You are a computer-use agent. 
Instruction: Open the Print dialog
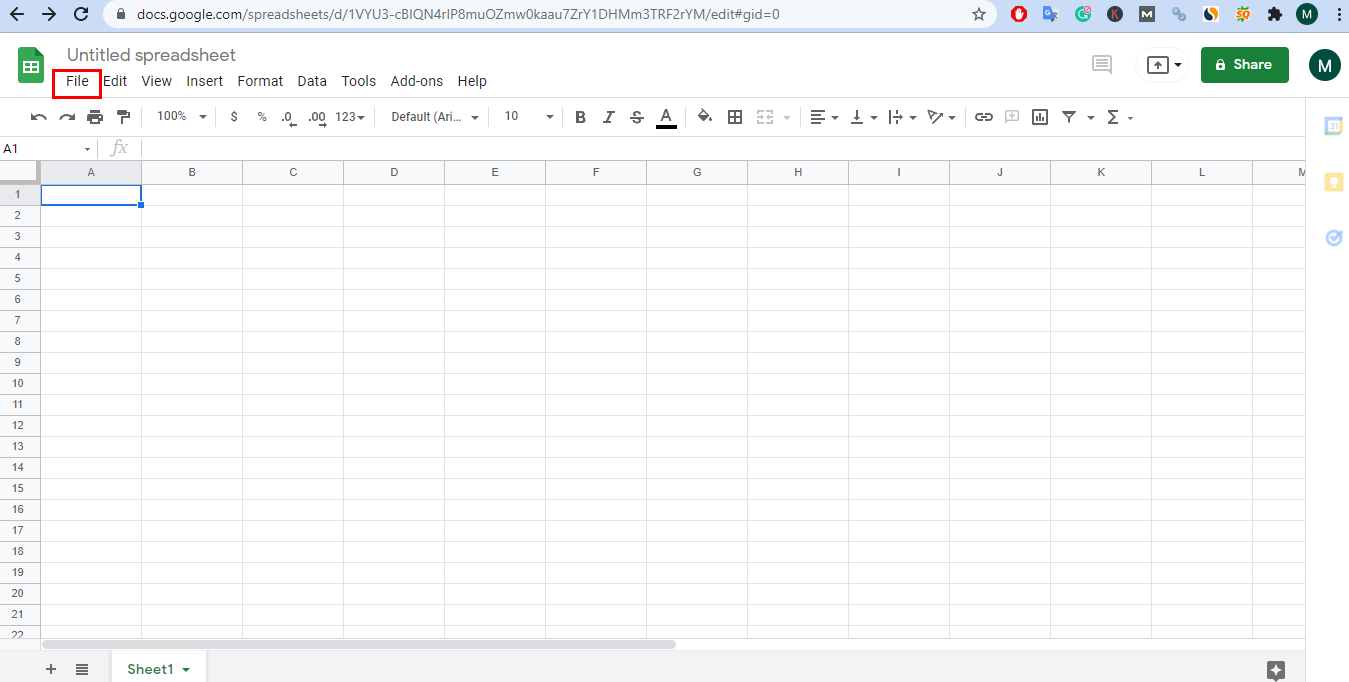click(95, 117)
